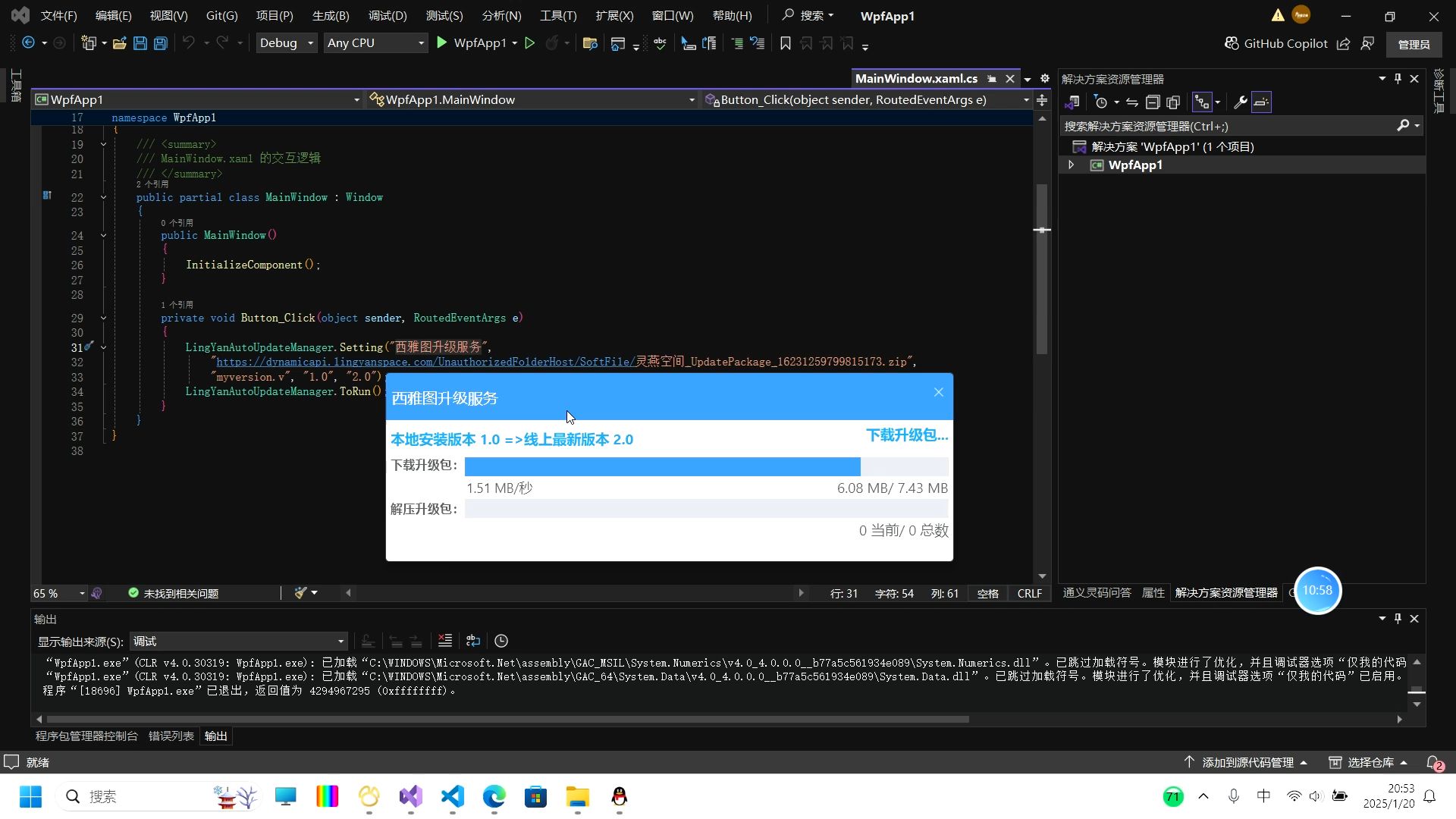Click the new project icon in toolbar
Image resolution: width=1456 pixels, height=819 pixels.
tap(89, 43)
